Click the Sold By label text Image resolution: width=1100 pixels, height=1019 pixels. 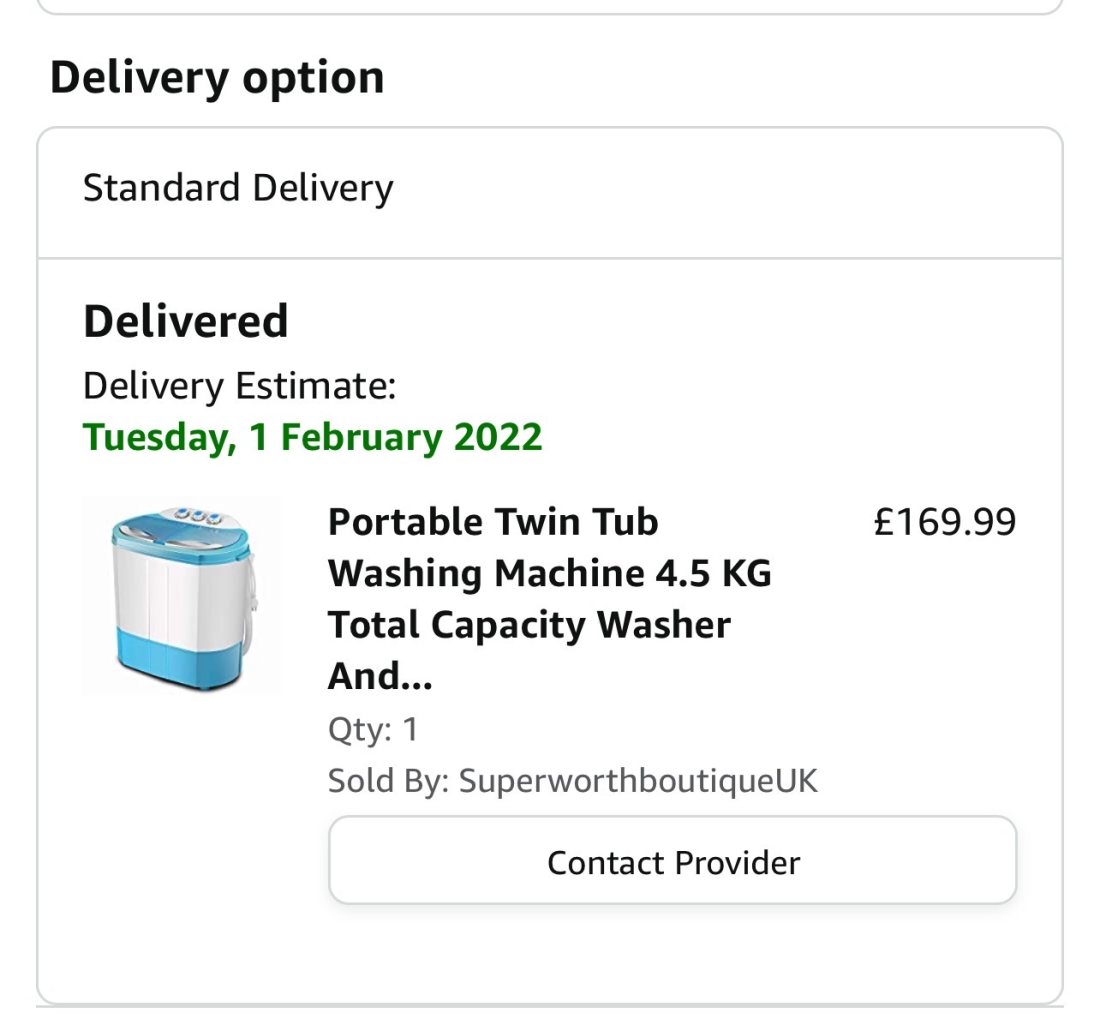389,781
